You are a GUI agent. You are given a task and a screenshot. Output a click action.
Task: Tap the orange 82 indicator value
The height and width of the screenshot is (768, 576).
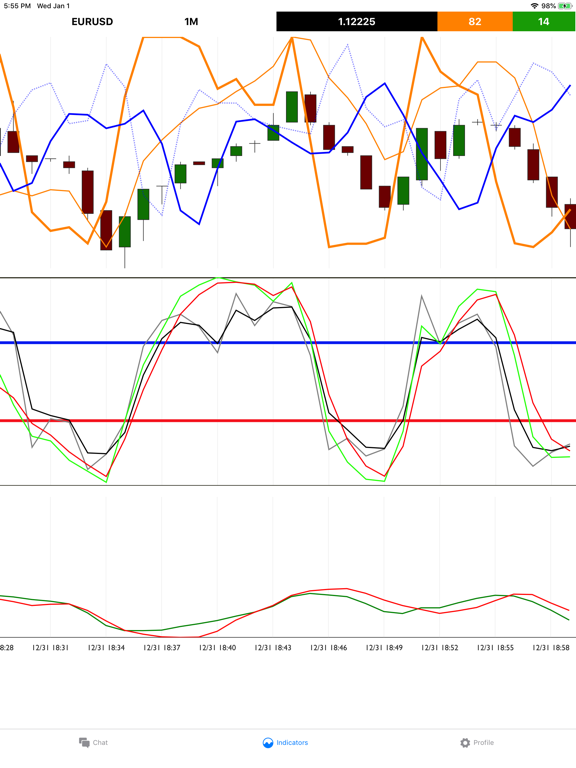point(475,22)
